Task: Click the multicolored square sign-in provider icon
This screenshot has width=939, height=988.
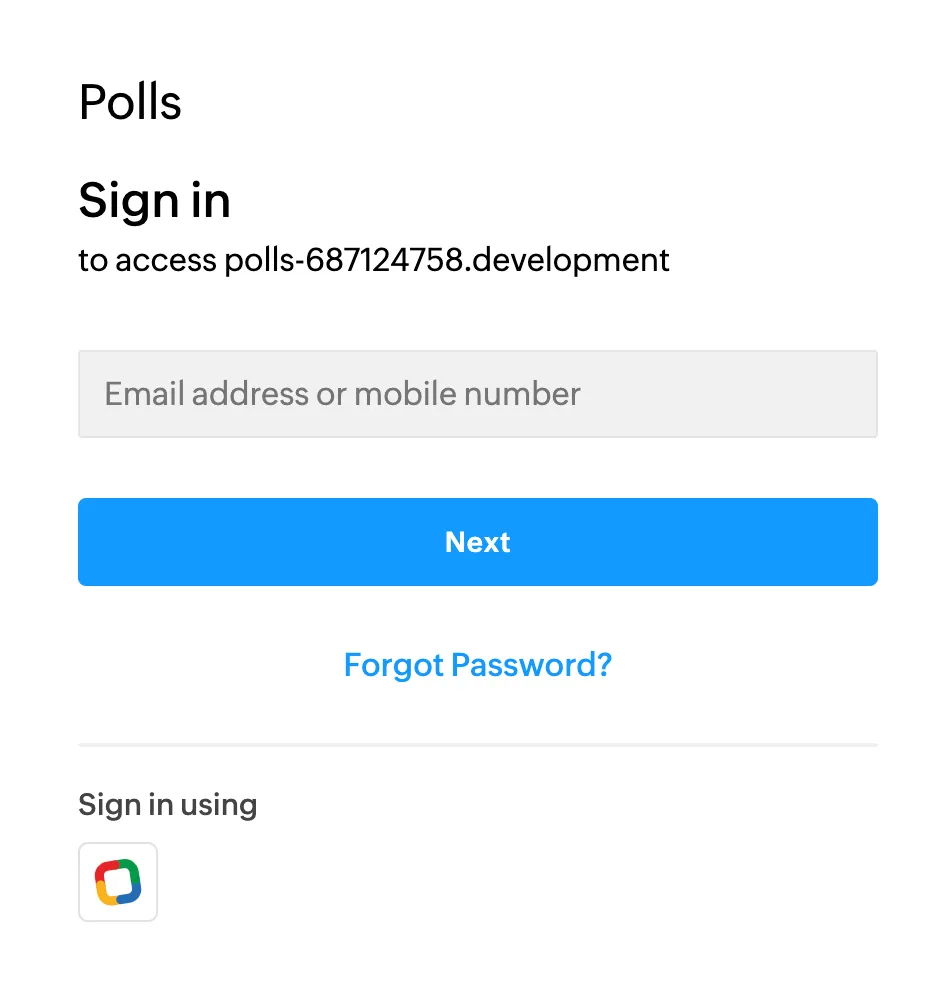Action: tap(118, 882)
